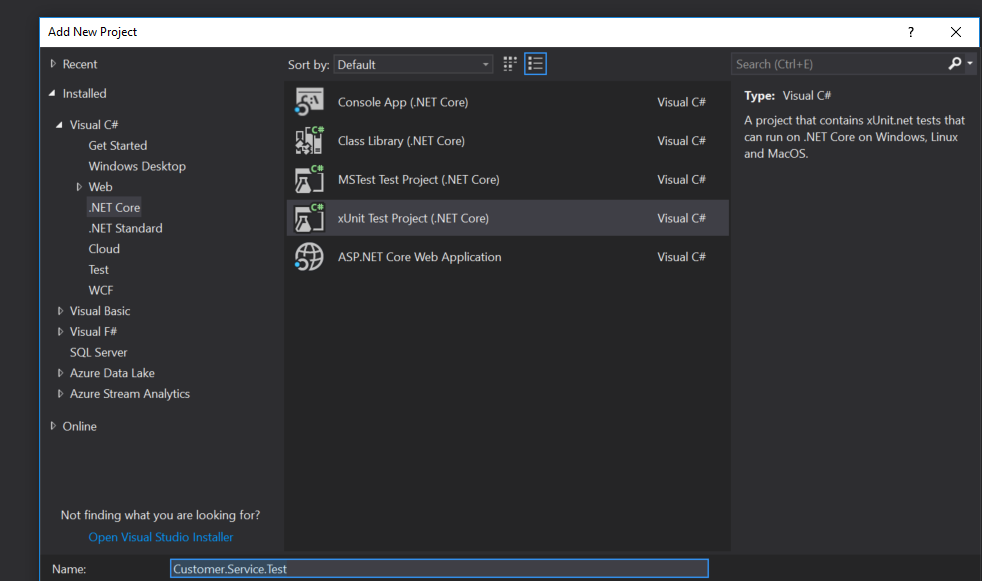Expand the Azure Data Lake node
The image size is (982, 581).
pyautogui.click(x=60, y=373)
